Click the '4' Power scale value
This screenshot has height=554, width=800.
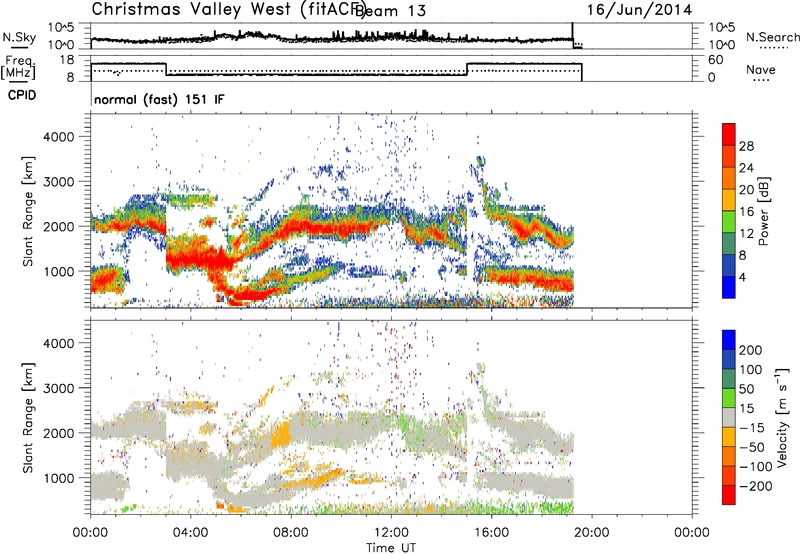point(742,277)
